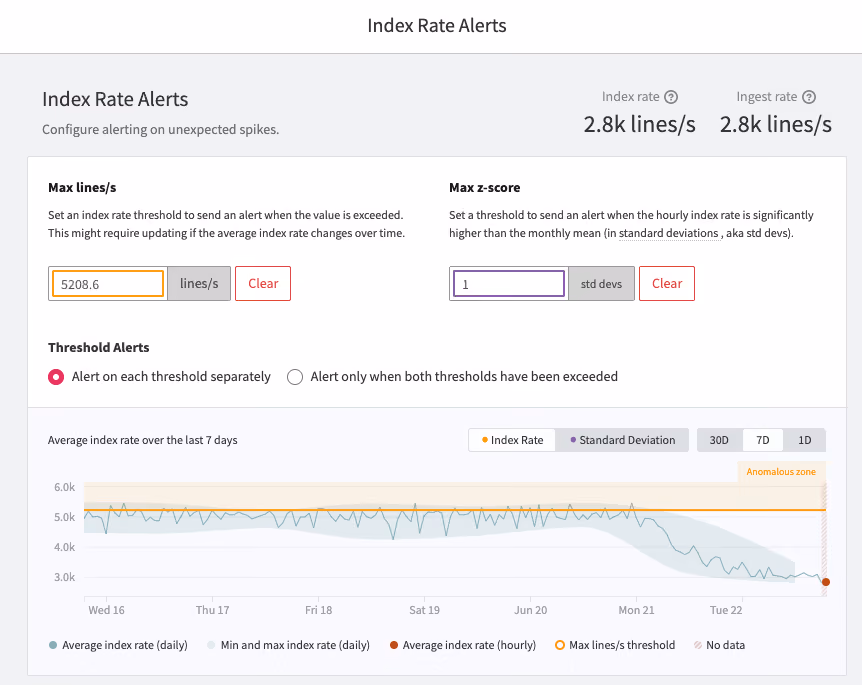Viewport: 862px width, 685px height.
Task: Click the Average index rate (daily) legend dot
Action: [53, 645]
